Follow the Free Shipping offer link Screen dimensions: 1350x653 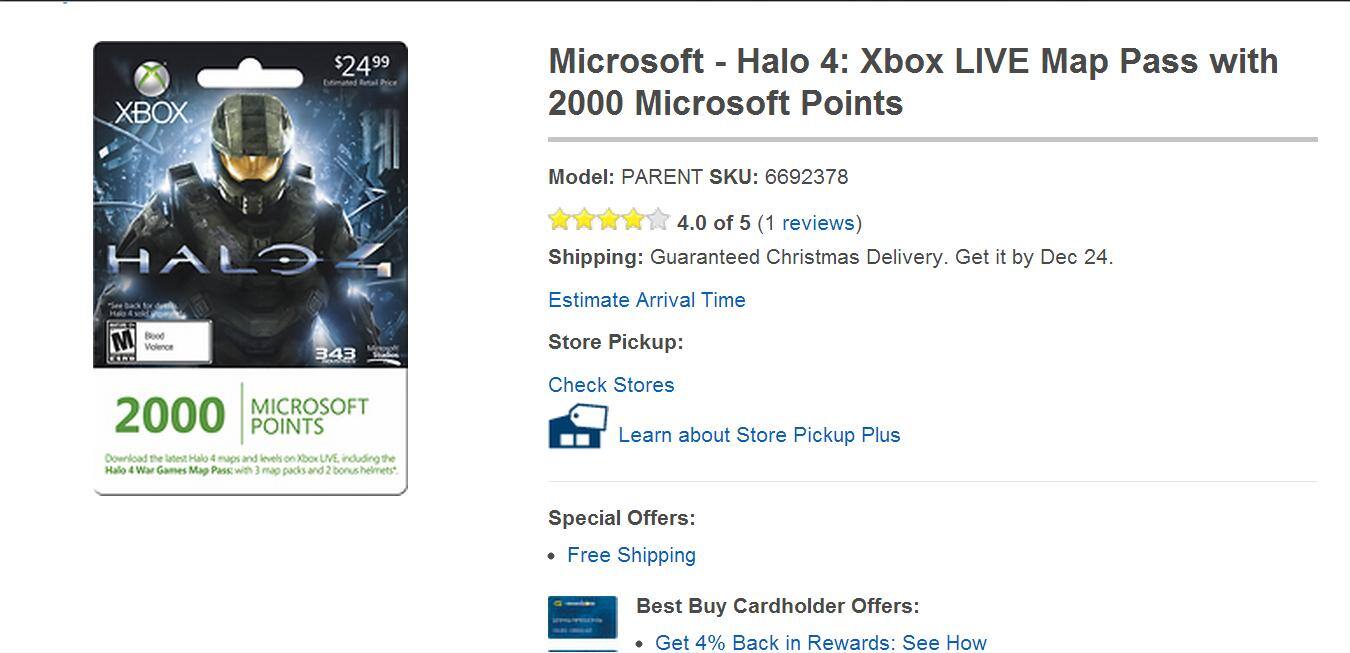[631, 555]
